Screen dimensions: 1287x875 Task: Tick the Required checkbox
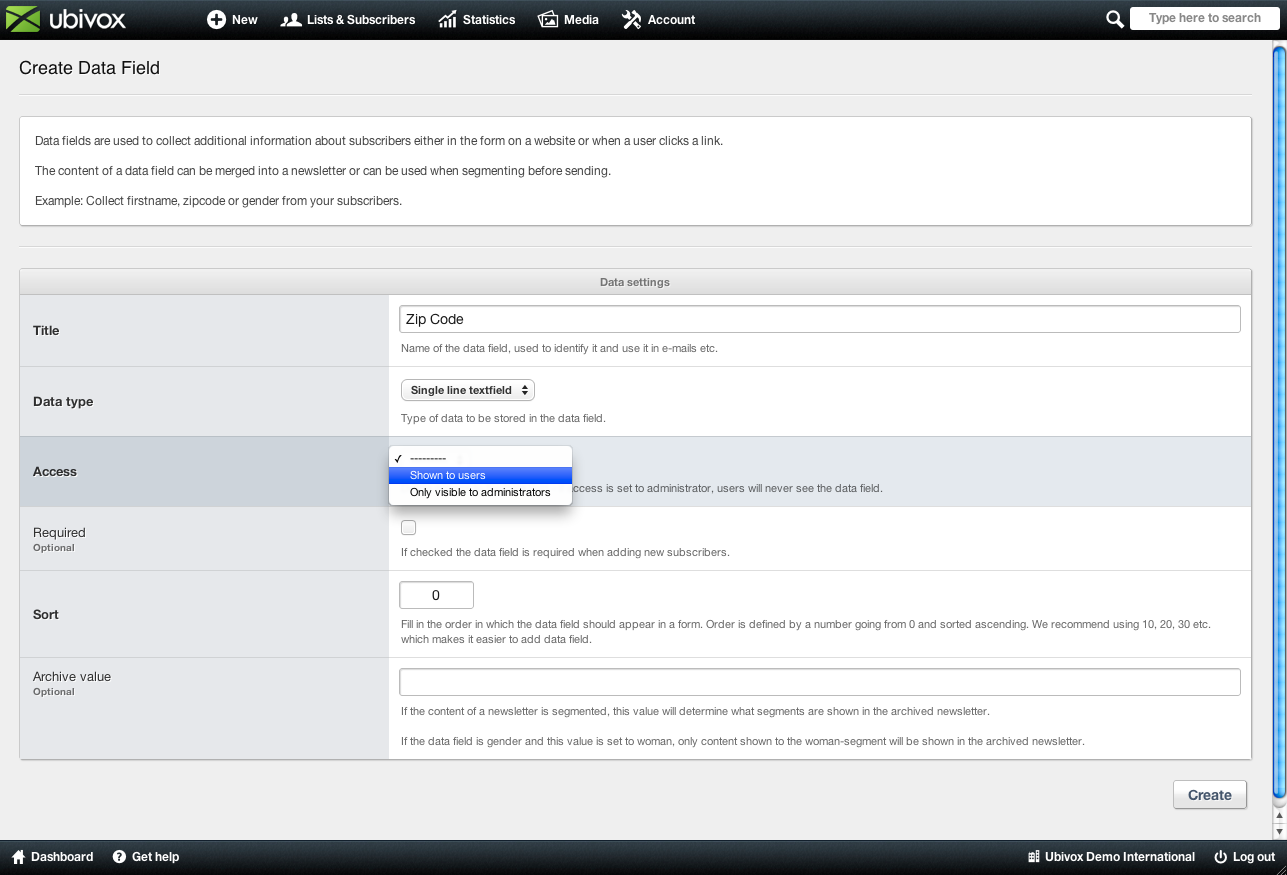click(408, 528)
